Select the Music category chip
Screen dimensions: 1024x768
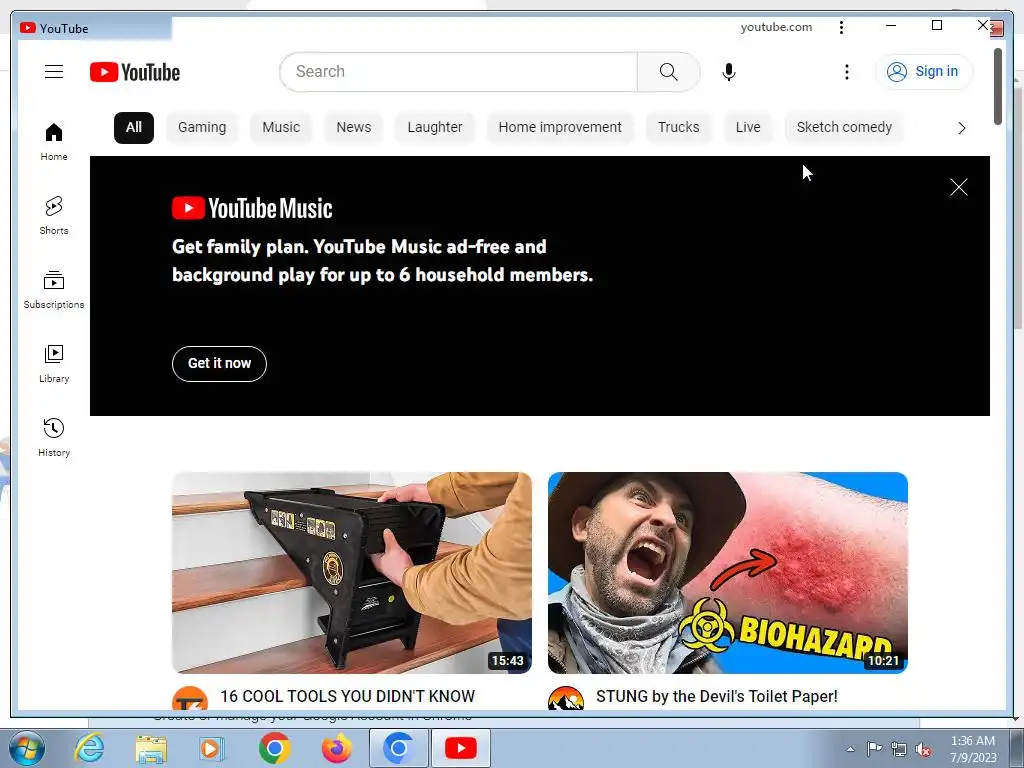tap(281, 127)
